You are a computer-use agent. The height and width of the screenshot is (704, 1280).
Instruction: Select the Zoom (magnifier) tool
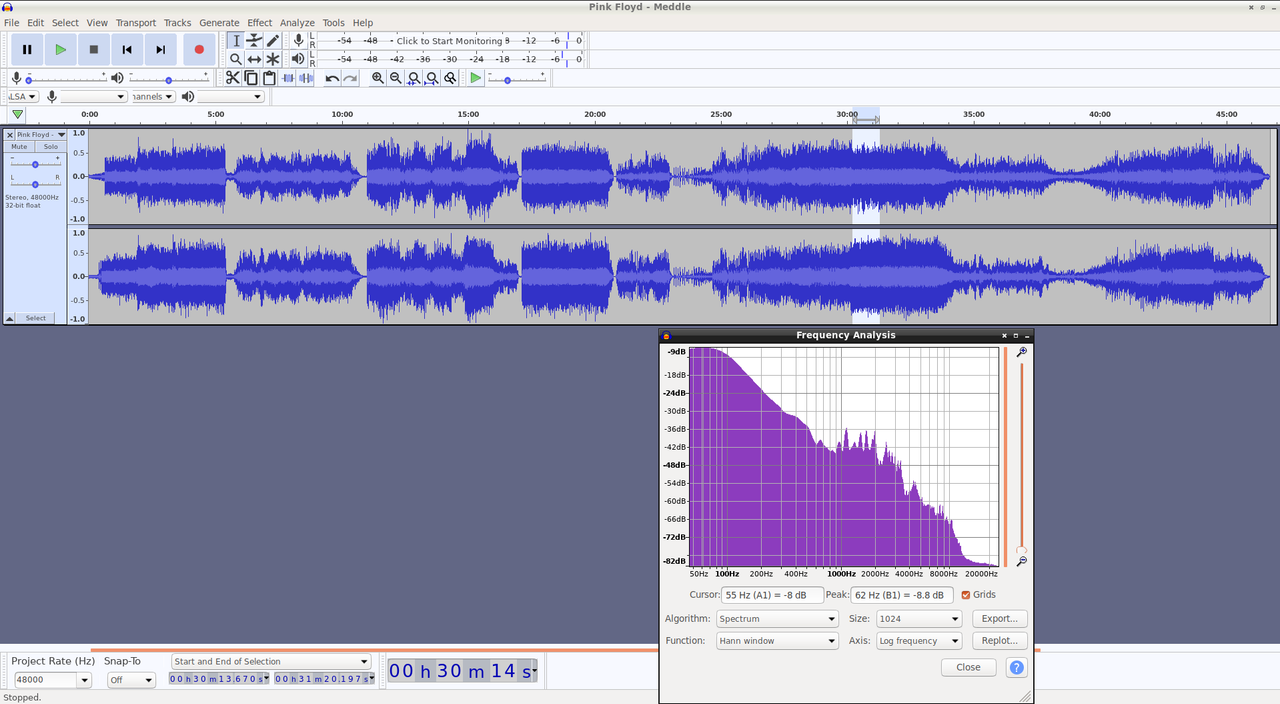[x=236, y=59]
